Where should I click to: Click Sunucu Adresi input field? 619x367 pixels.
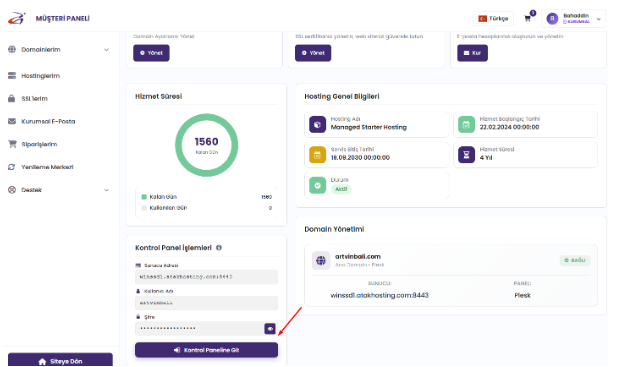pyautogui.click(x=206, y=277)
